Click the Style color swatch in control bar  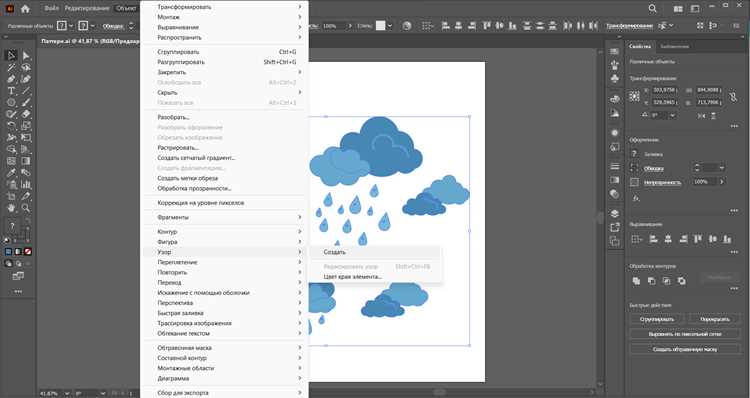pos(380,26)
